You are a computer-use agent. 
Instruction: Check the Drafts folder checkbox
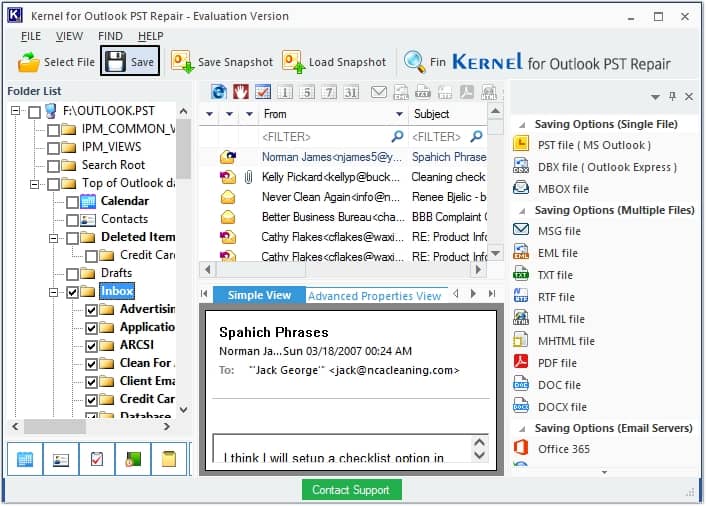(72, 274)
